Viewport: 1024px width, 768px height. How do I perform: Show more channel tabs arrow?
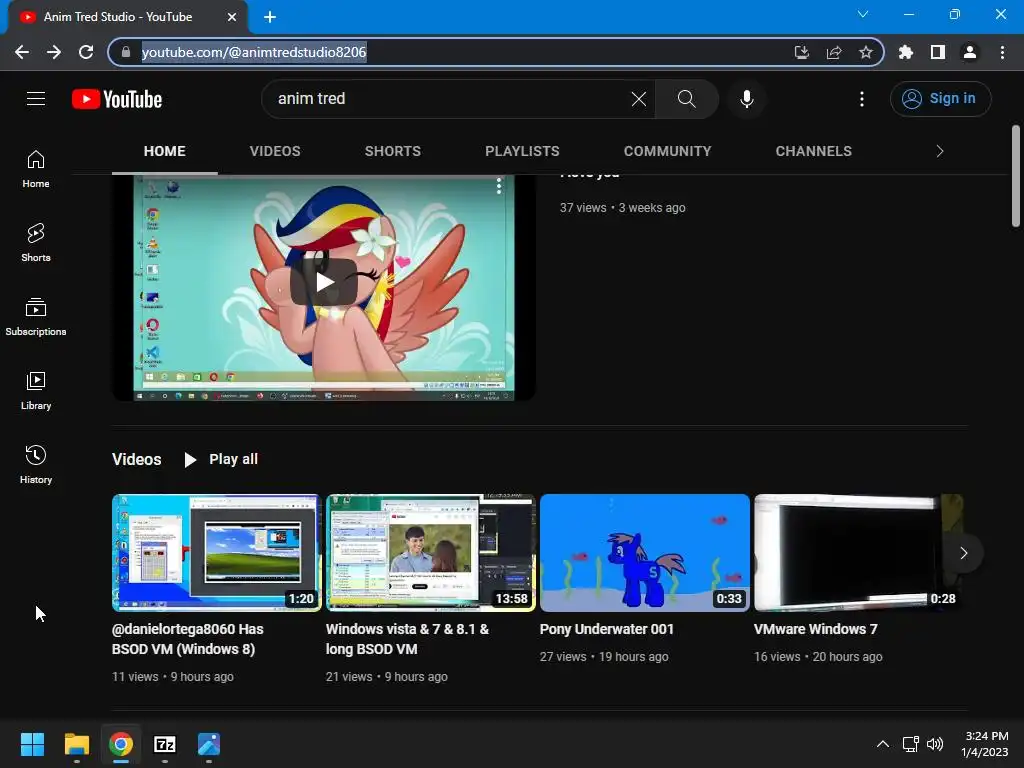[940, 151]
